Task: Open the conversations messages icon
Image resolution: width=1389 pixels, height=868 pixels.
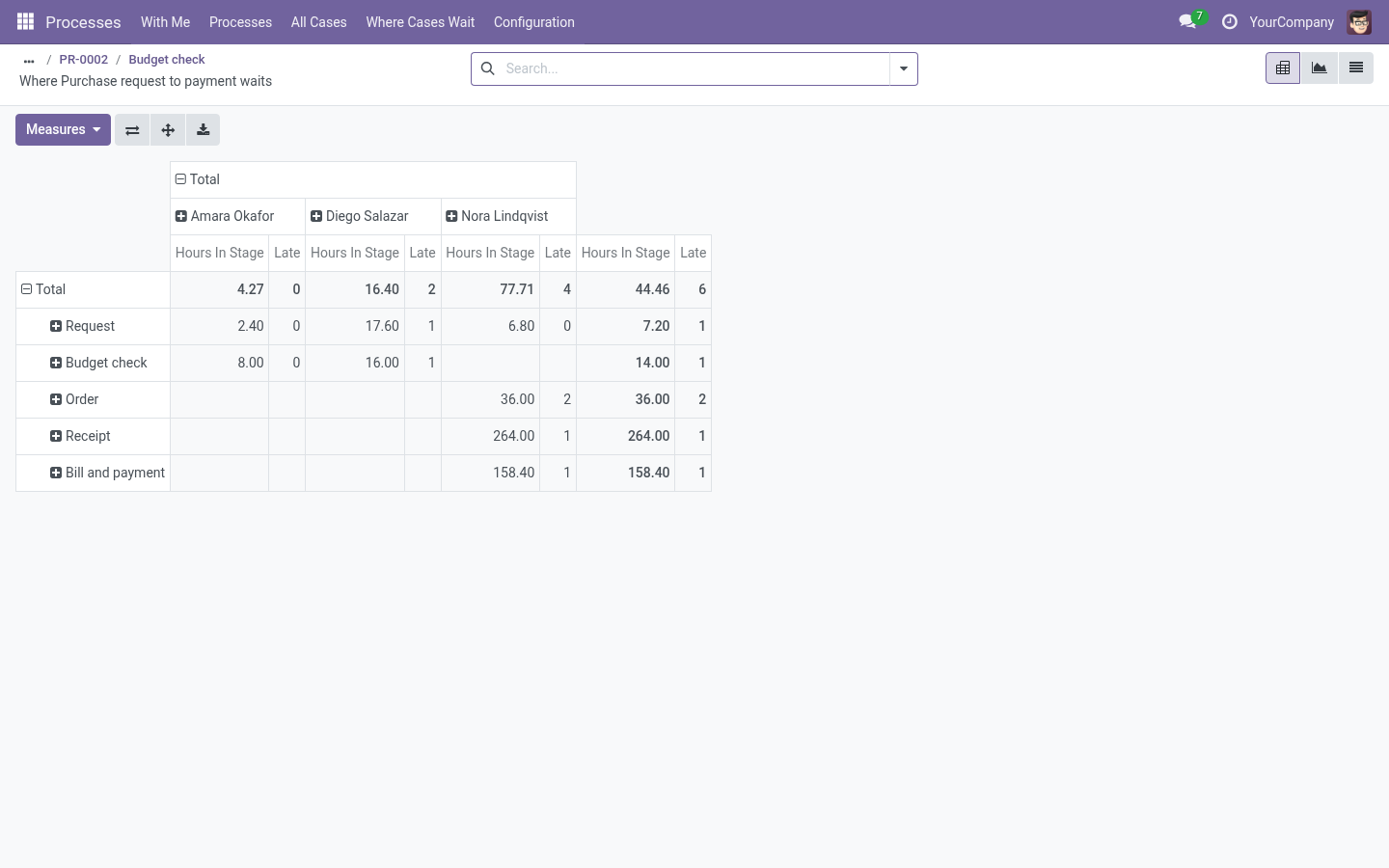Action: pyautogui.click(x=1187, y=21)
